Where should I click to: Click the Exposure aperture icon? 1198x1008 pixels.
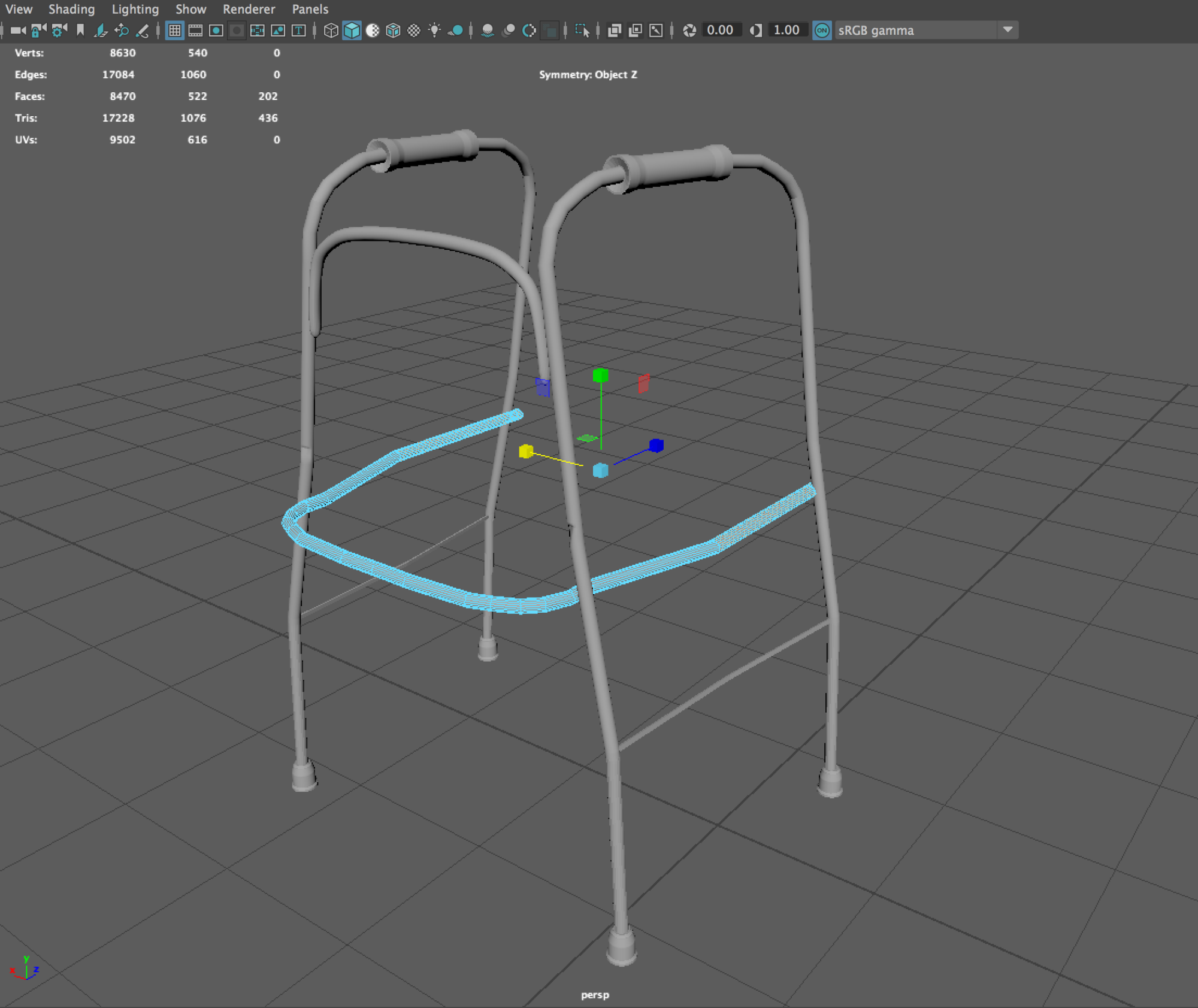pos(689,30)
